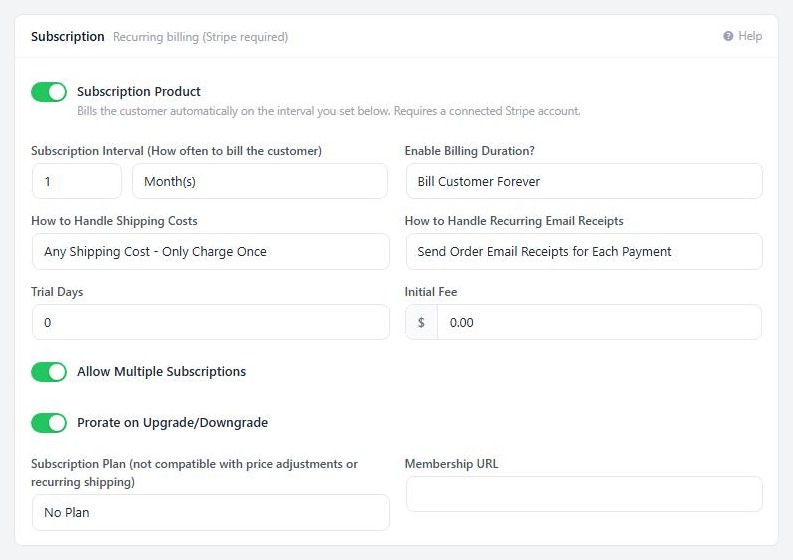Click the subscription interval number field

[x=77, y=181]
